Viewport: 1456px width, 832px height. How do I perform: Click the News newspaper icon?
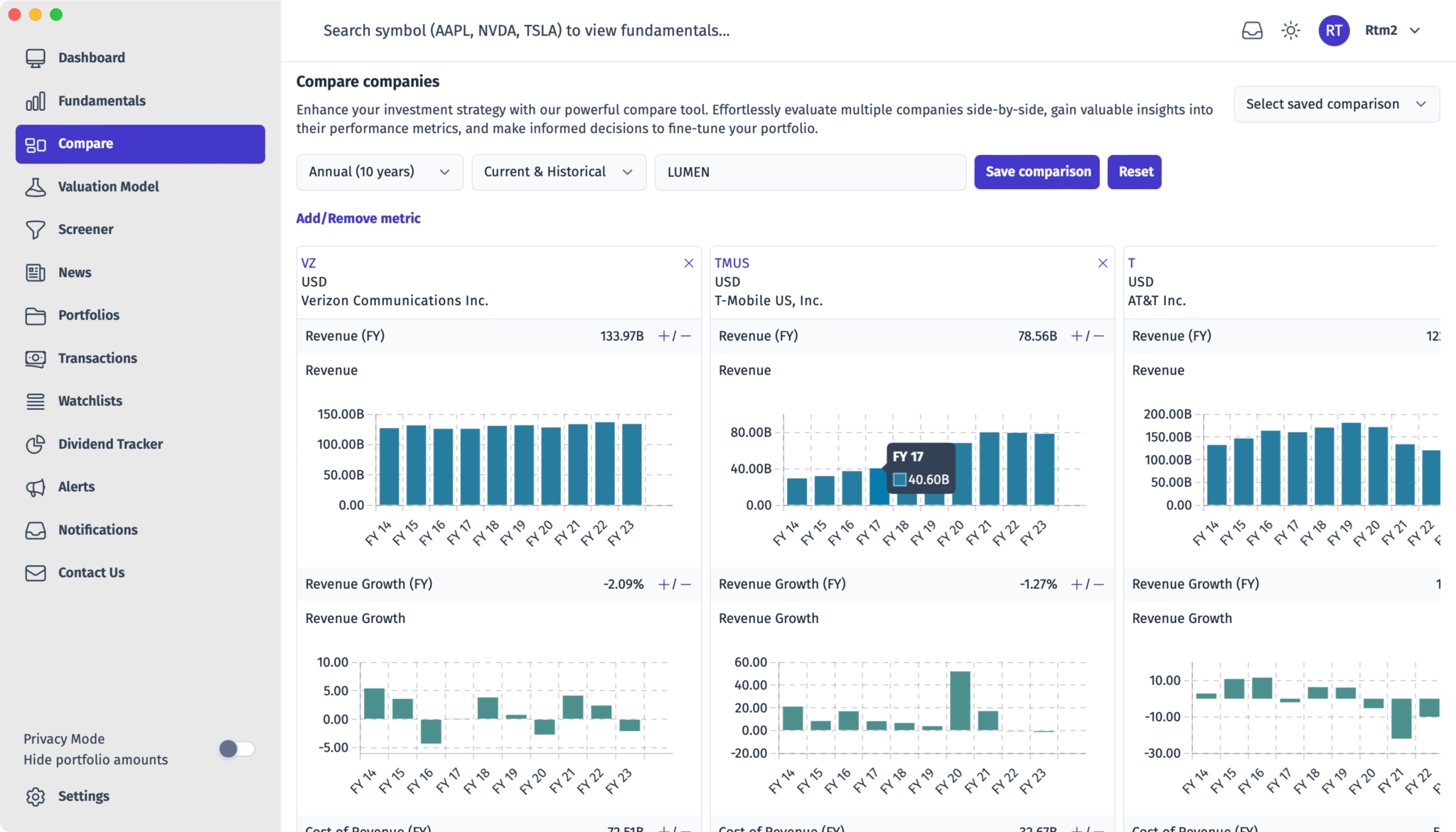[36, 272]
